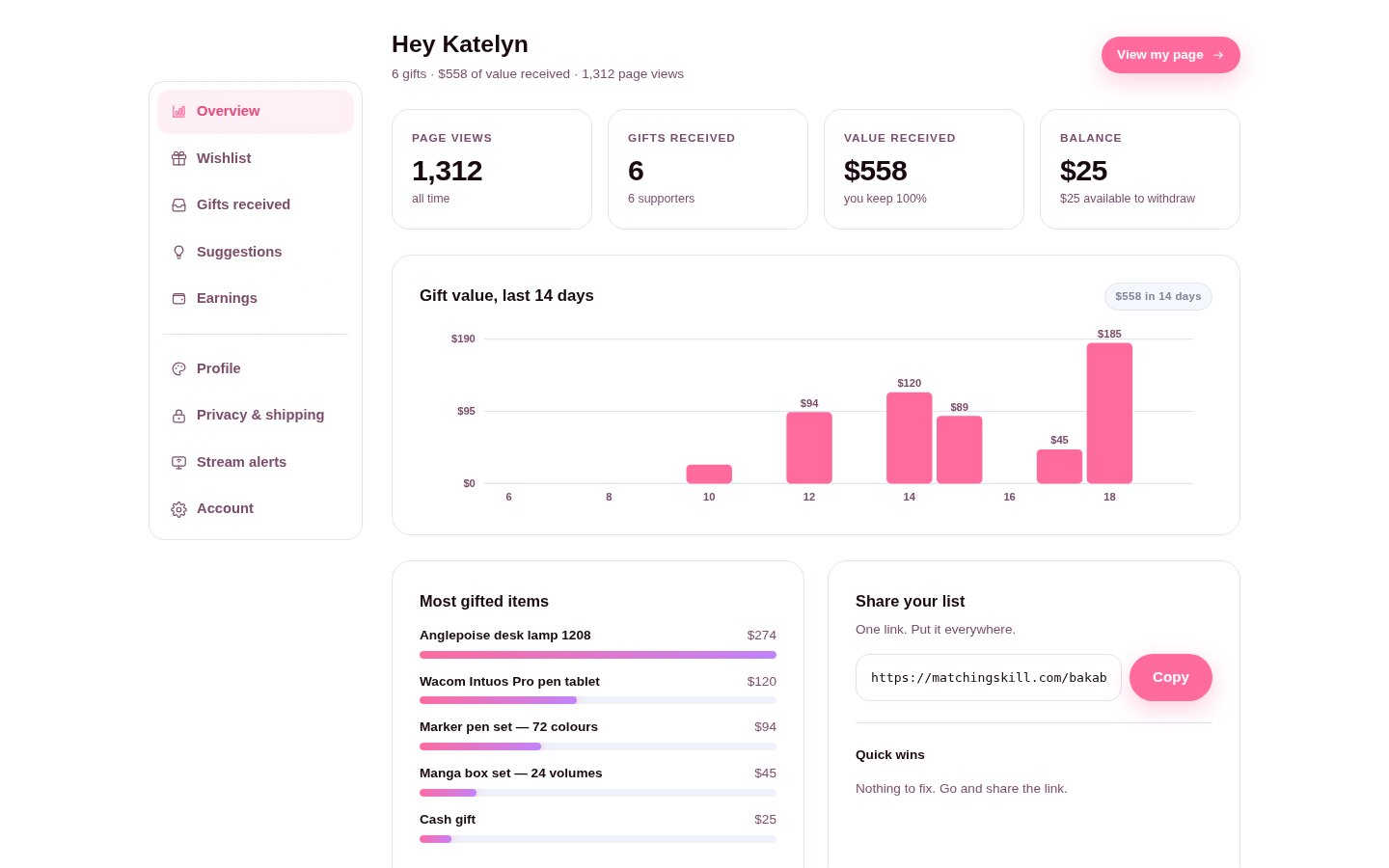The width and height of the screenshot is (1389, 868).
Task: Click the $190 y-axis label
Action: pos(463,339)
